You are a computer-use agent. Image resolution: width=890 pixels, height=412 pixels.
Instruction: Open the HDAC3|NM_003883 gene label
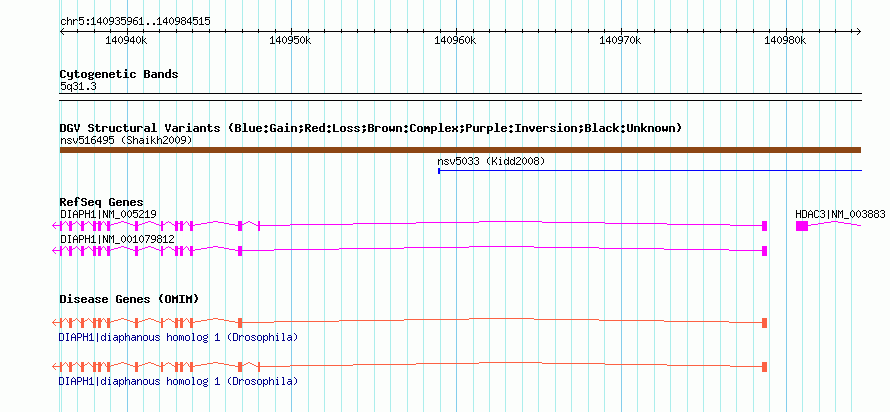pyautogui.click(x=840, y=214)
